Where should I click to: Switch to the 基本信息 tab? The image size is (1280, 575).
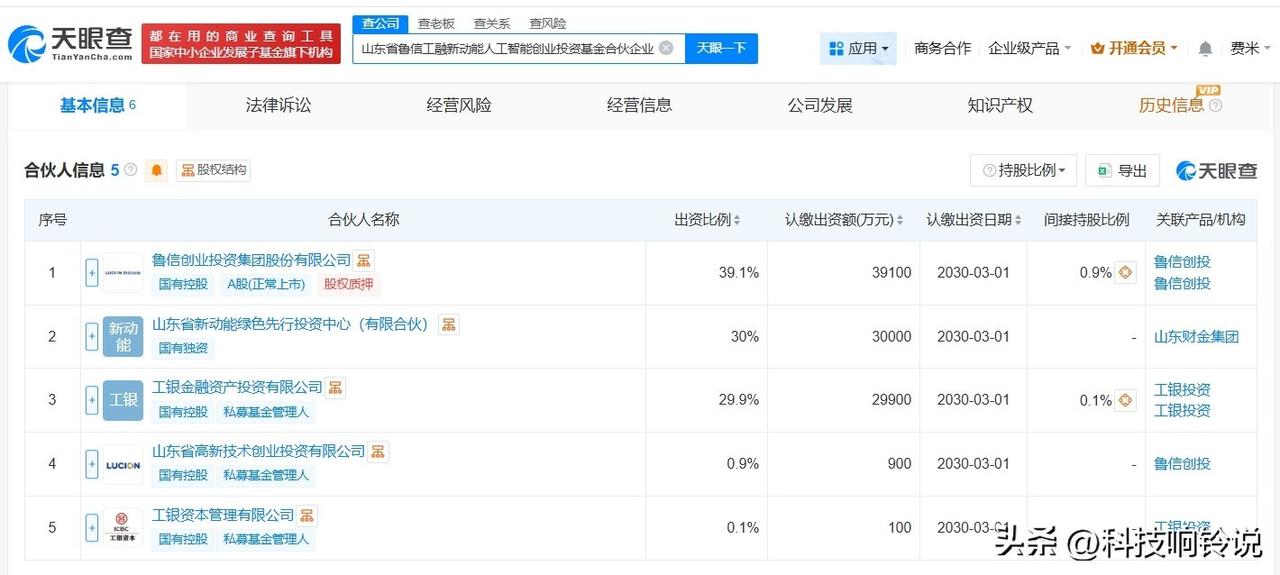[x=97, y=105]
